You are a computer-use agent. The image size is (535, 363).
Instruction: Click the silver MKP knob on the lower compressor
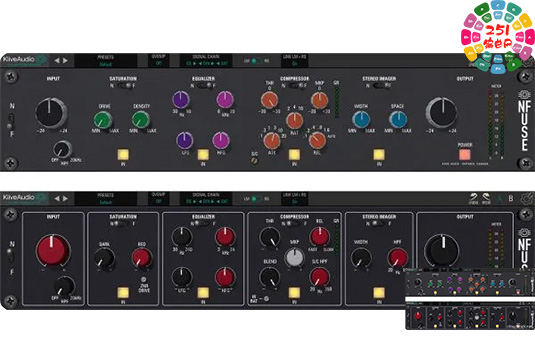294,257
